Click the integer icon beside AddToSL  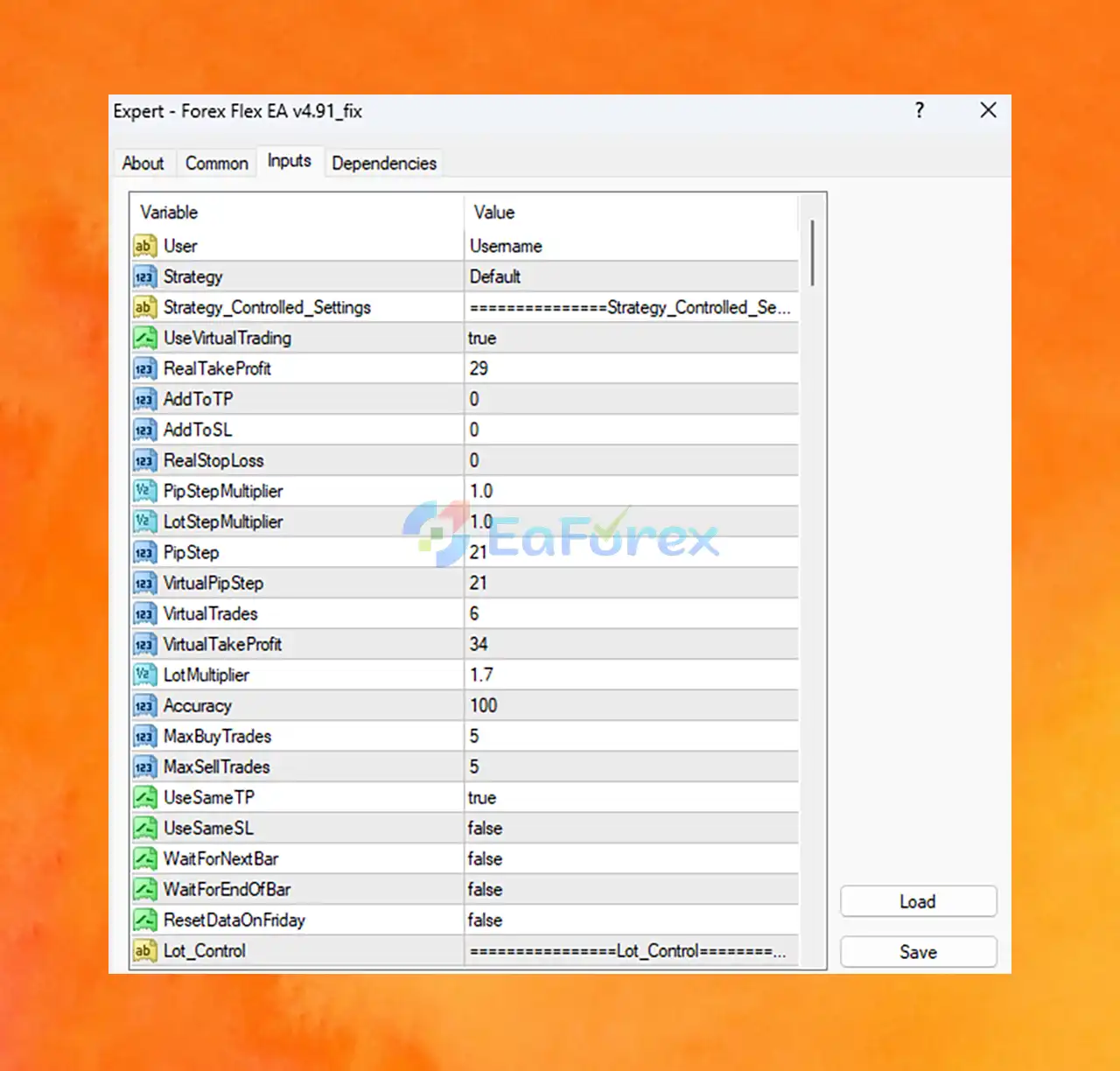(144, 430)
